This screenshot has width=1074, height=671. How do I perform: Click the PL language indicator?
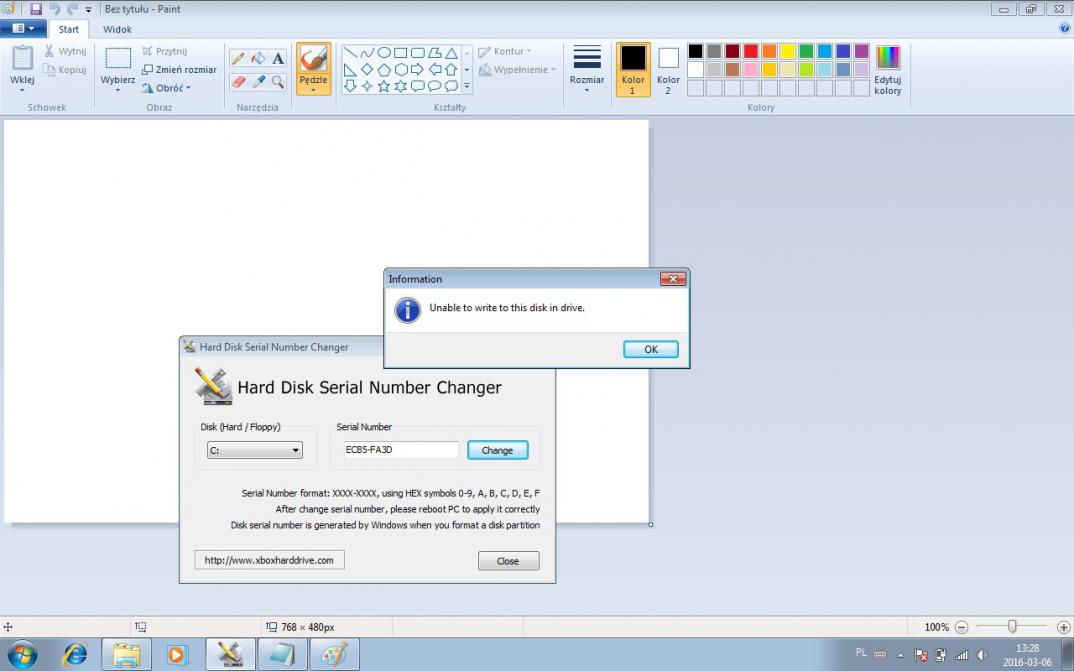coord(861,653)
